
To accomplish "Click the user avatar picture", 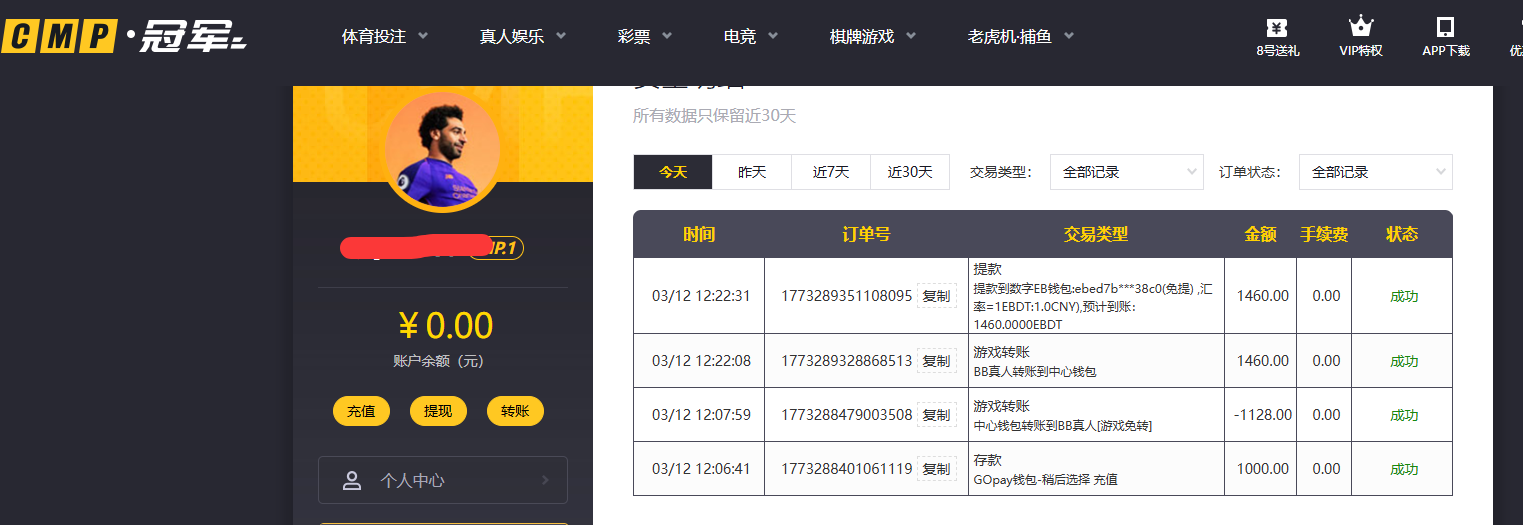I will (x=442, y=149).
